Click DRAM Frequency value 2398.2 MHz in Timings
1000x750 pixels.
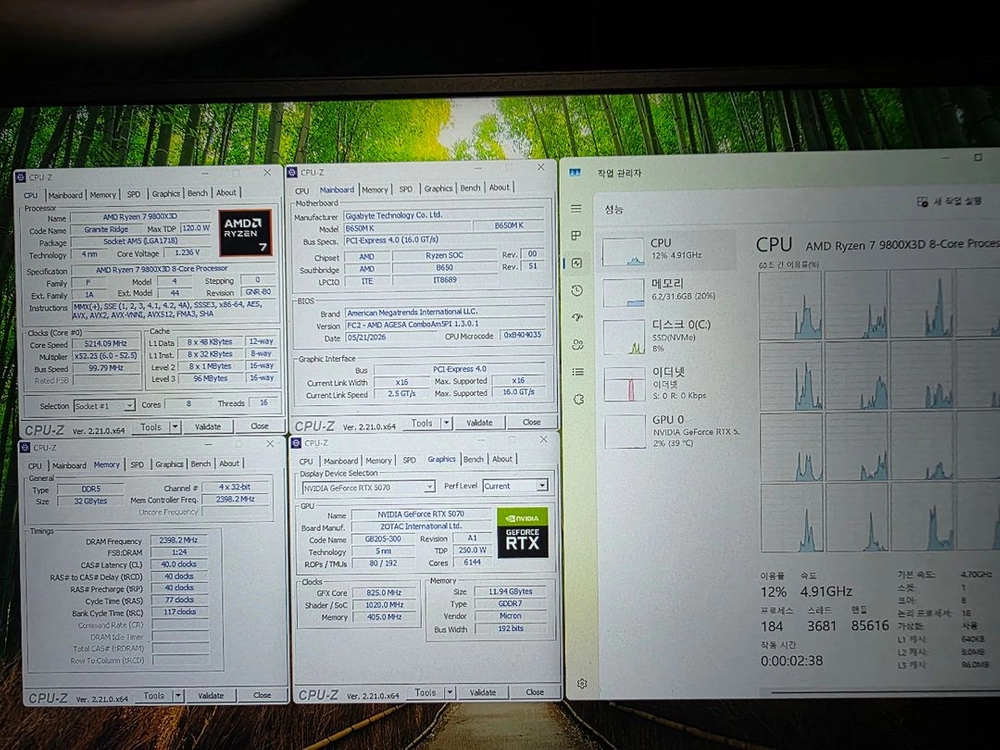179,540
